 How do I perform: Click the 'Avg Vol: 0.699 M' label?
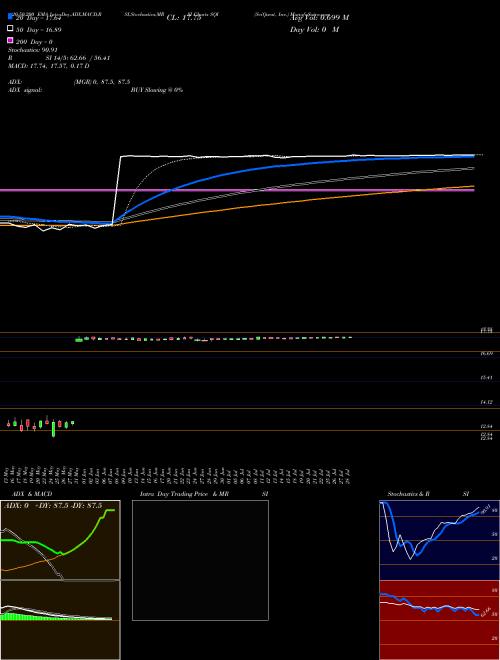319,18
